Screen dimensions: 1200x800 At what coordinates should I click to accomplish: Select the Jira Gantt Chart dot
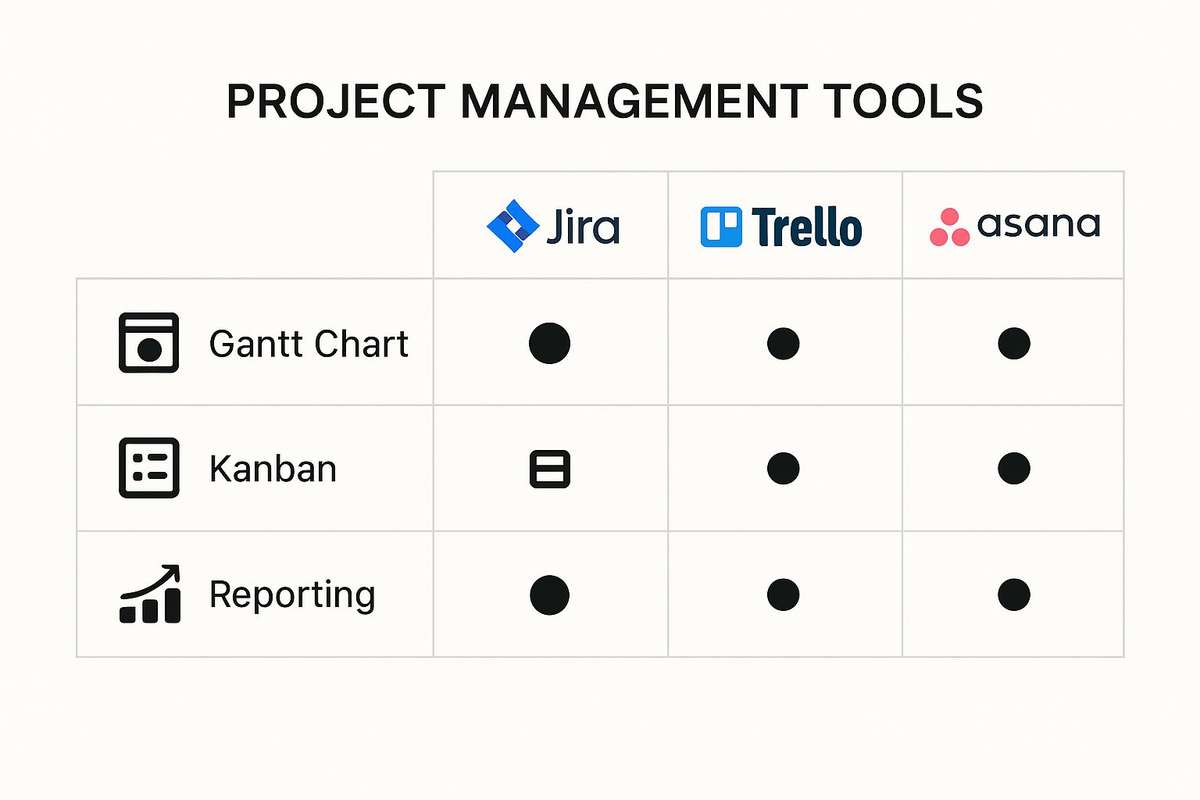(x=549, y=343)
